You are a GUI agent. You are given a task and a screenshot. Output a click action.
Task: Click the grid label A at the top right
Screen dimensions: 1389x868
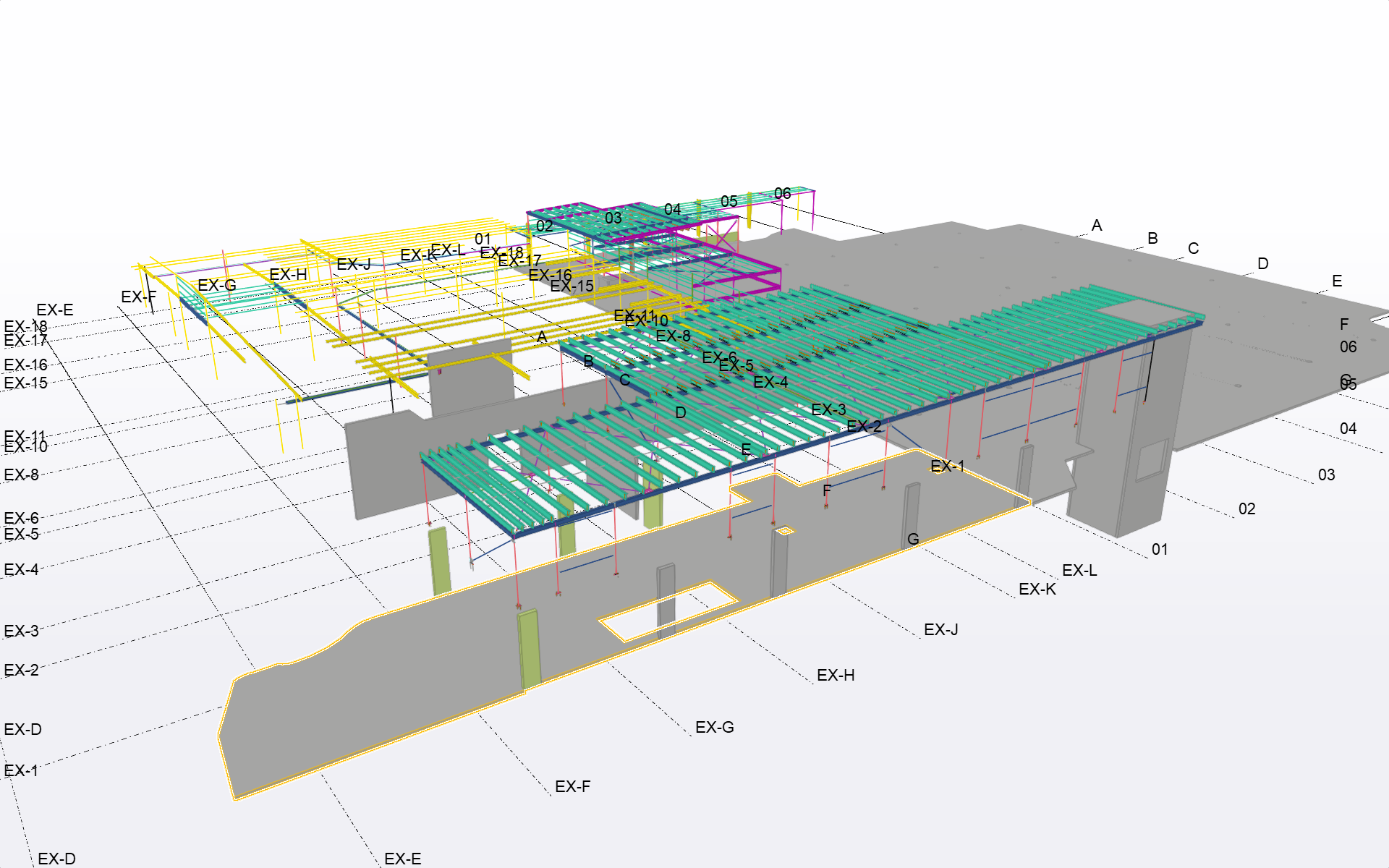[x=1096, y=226]
